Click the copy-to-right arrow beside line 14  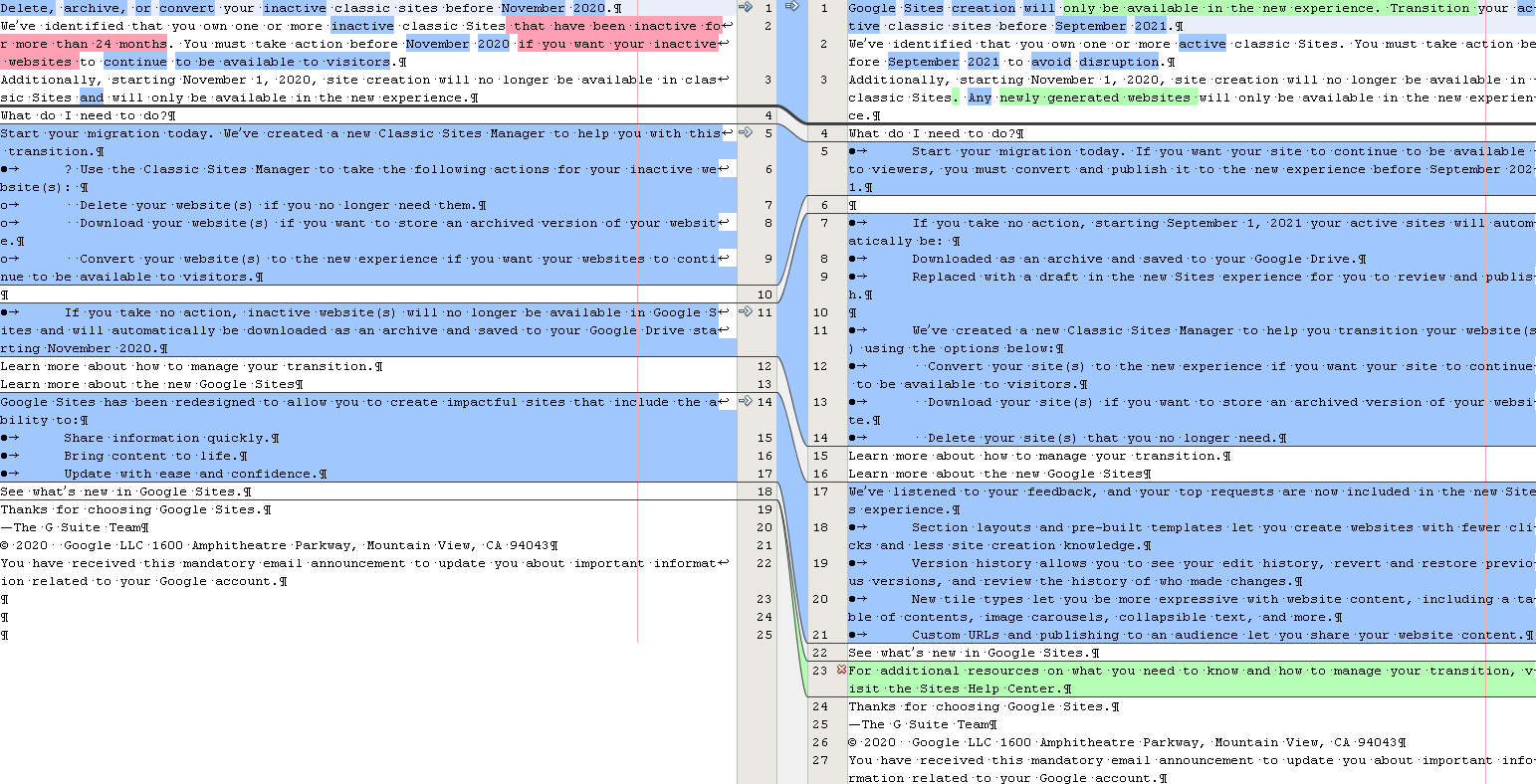744,401
